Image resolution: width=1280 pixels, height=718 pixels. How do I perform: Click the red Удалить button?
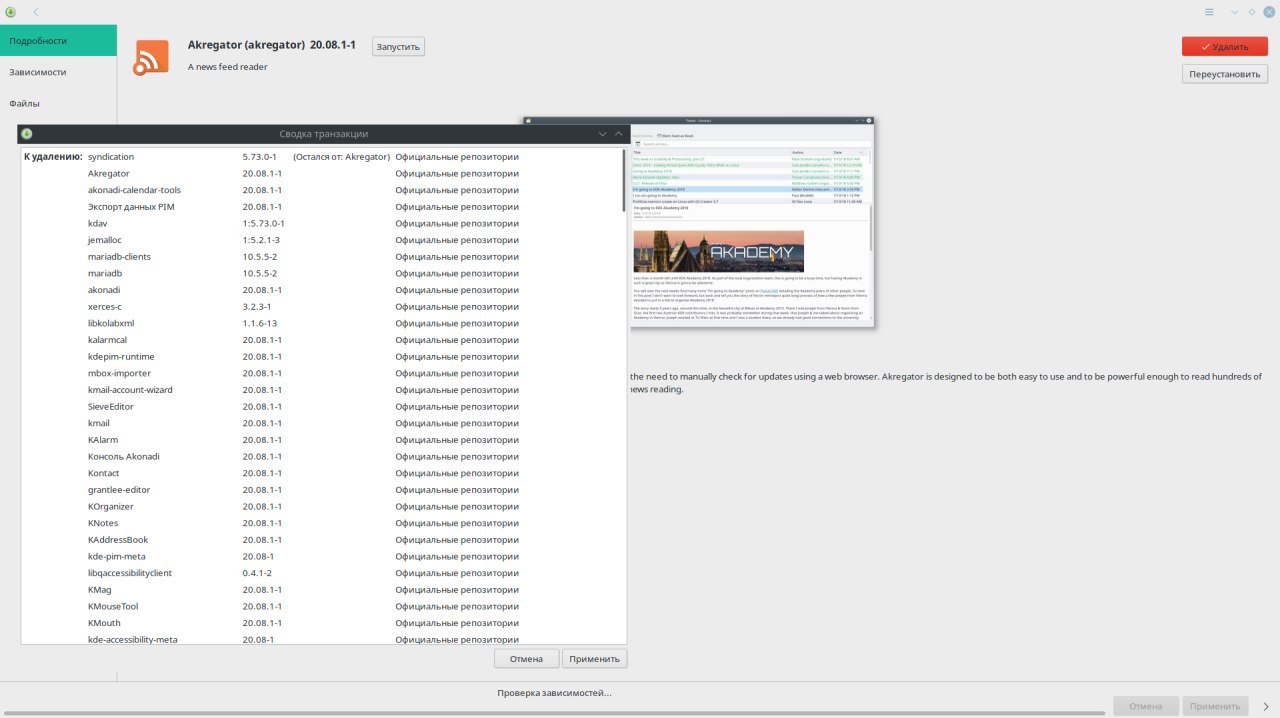1225,47
